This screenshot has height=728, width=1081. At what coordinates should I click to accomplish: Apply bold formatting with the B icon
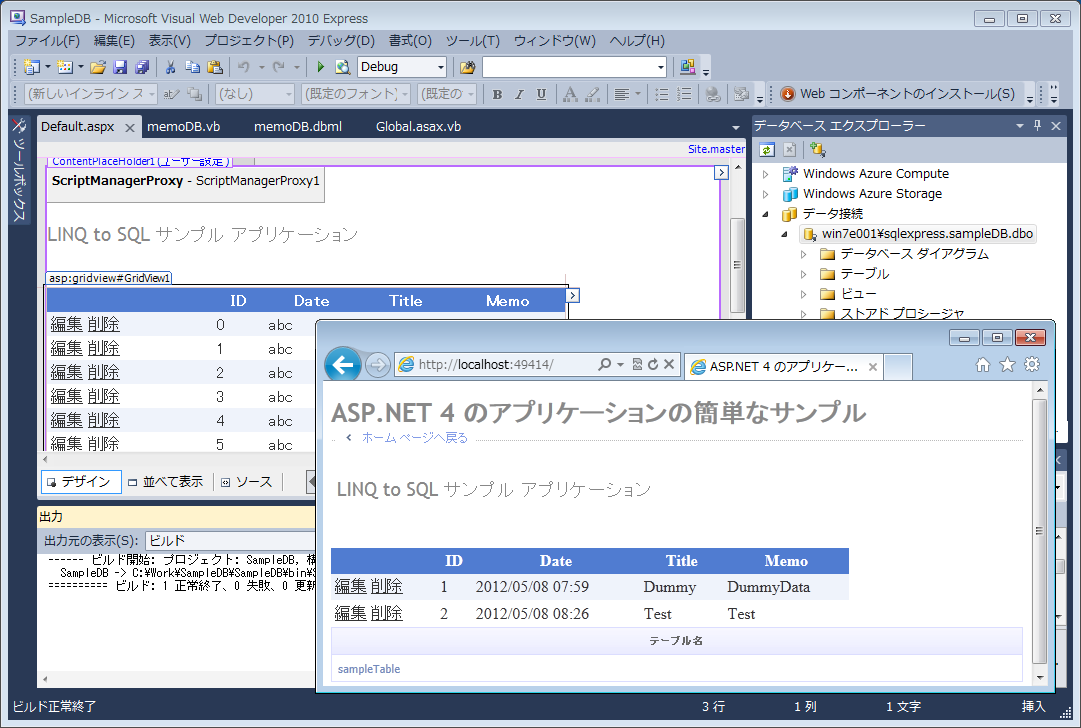pyautogui.click(x=497, y=93)
